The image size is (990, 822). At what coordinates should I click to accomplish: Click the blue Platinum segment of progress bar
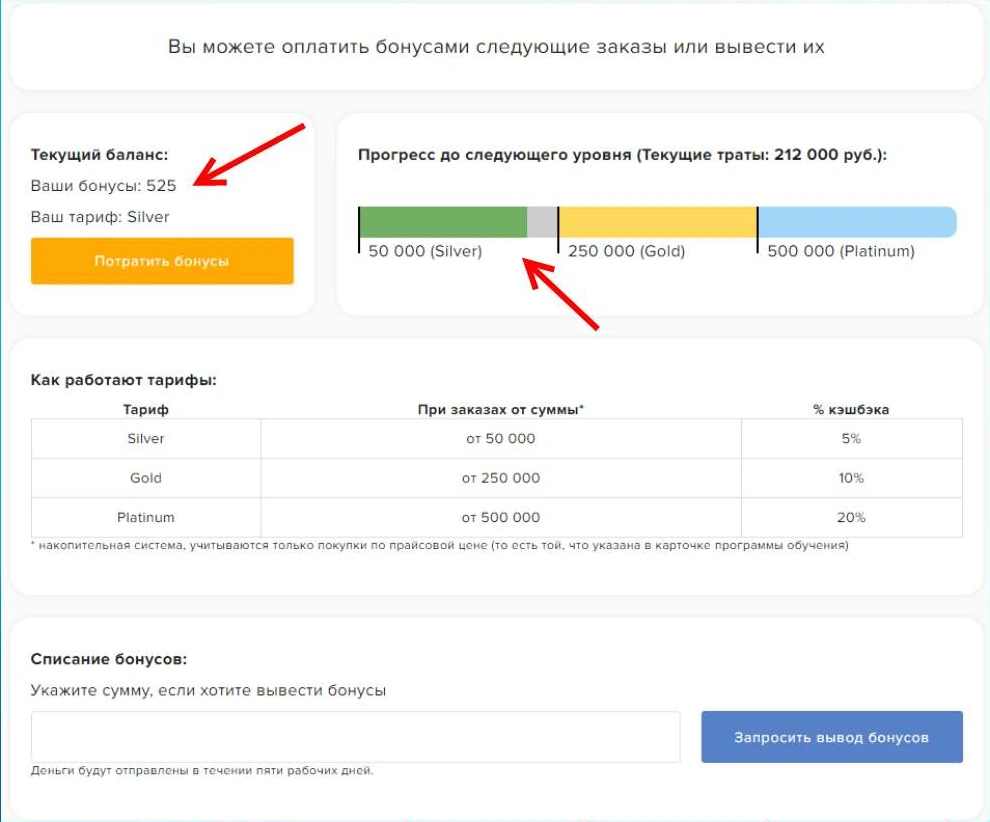coord(857,222)
